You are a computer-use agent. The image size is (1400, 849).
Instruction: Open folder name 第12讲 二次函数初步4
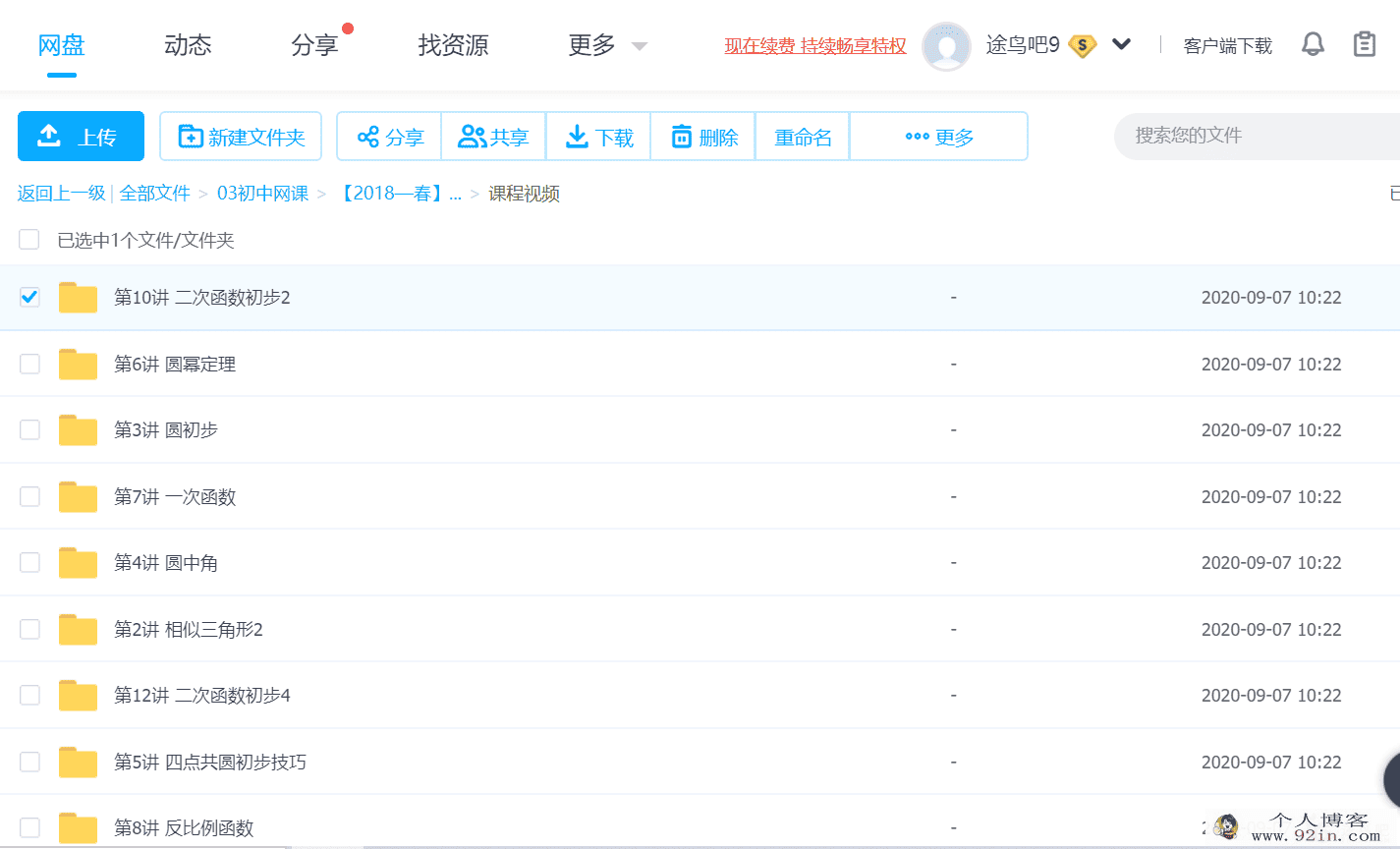(202, 695)
